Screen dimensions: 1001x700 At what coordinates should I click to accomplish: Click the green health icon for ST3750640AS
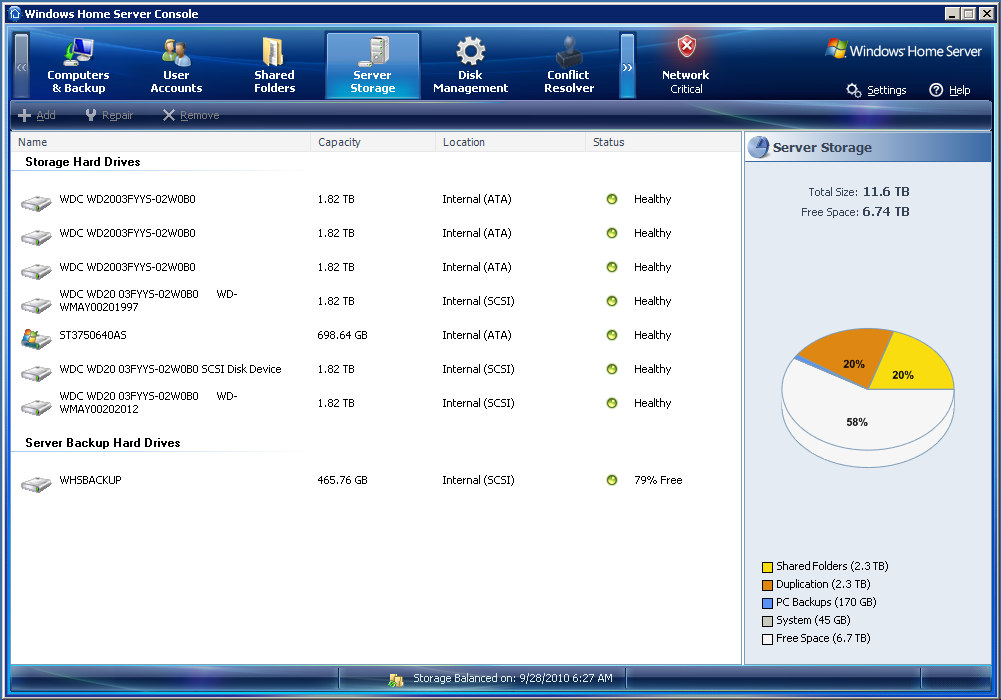tap(612, 335)
